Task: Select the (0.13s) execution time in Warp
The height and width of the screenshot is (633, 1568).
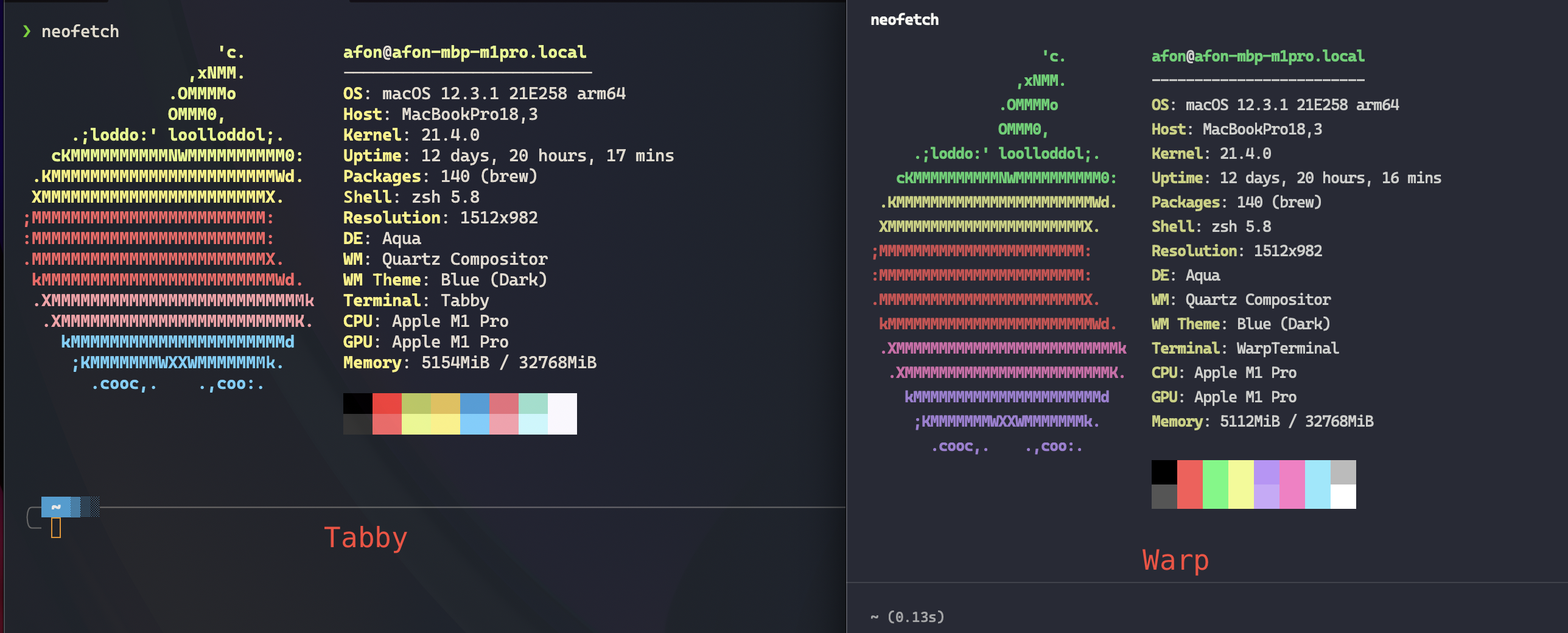Action: [916, 617]
